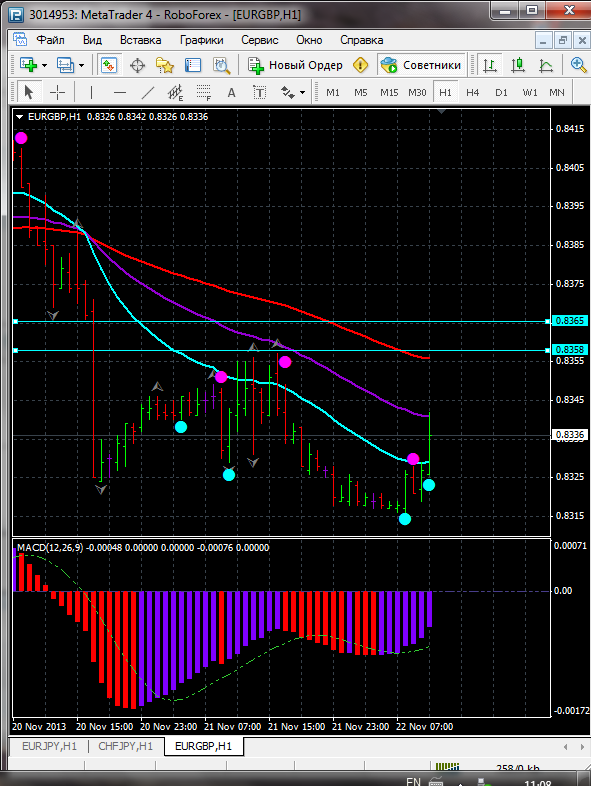Click the profiles icon
The image size is (600, 786).
click(x=66, y=65)
